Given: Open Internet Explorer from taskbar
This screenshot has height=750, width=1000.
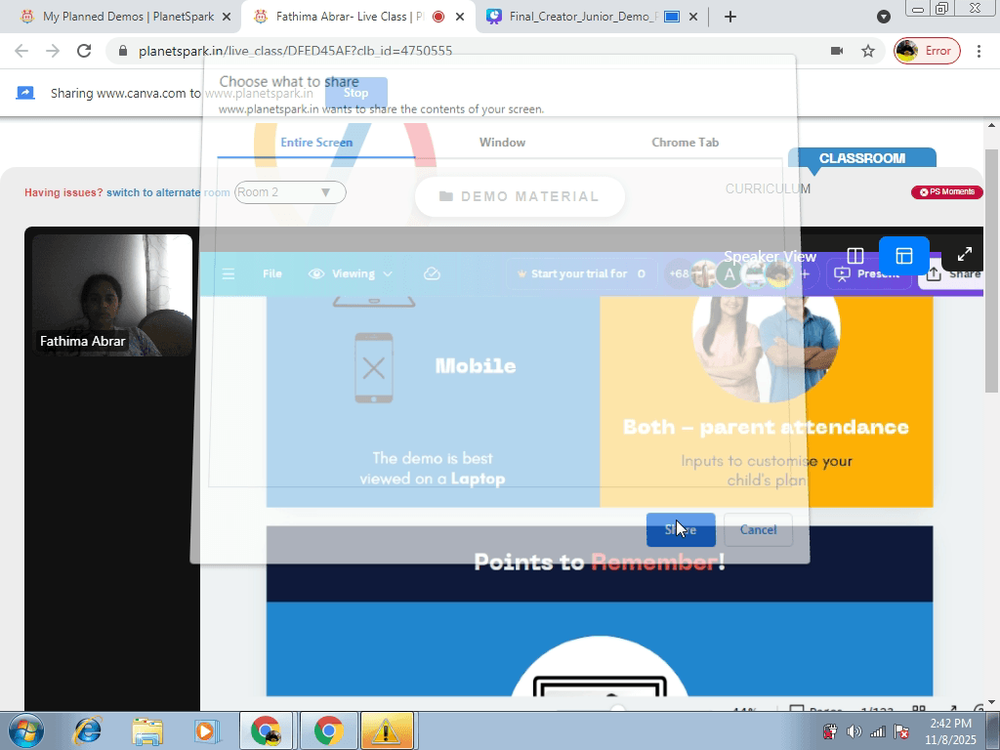Looking at the screenshot, I should [x=87, y=731].
